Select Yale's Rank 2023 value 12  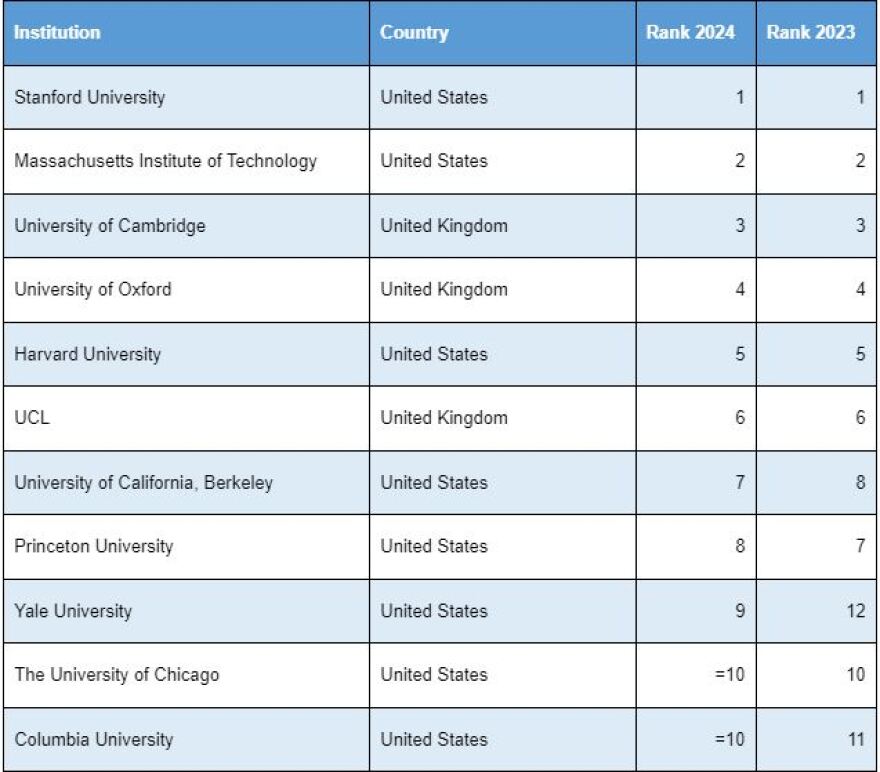click(855, 611)
